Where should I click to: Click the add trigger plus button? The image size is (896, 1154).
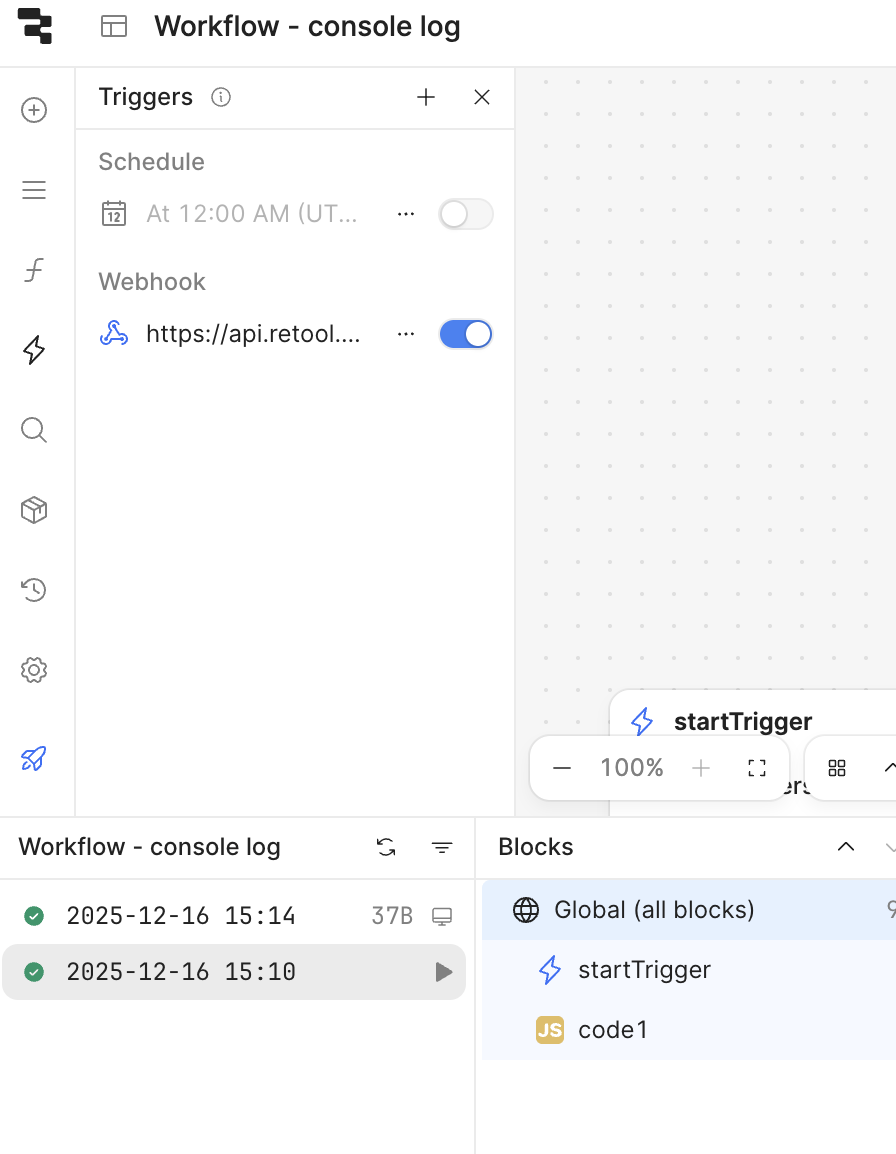pos(426,97)
